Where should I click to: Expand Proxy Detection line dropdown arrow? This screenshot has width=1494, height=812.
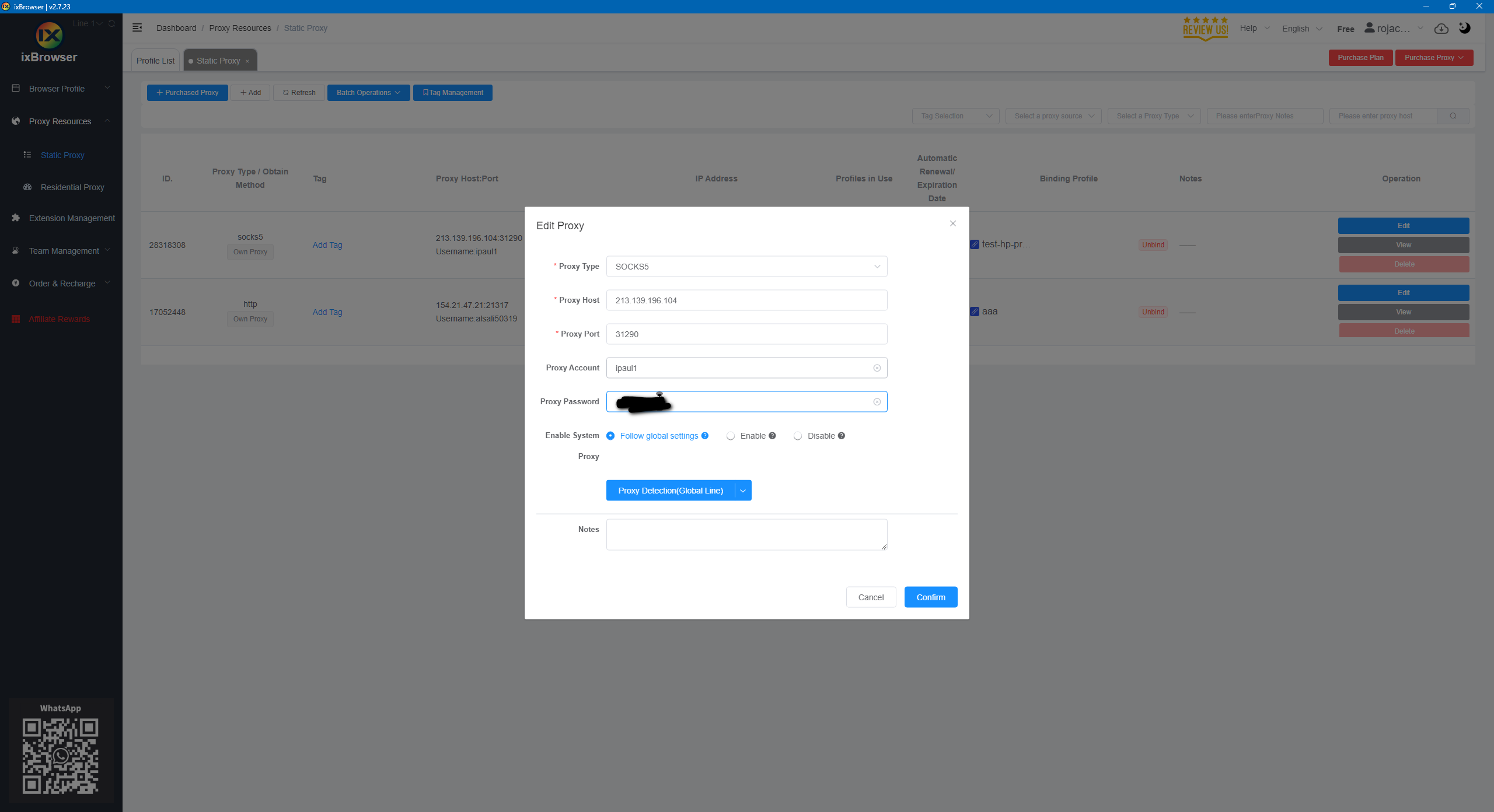tap(743, 491)
